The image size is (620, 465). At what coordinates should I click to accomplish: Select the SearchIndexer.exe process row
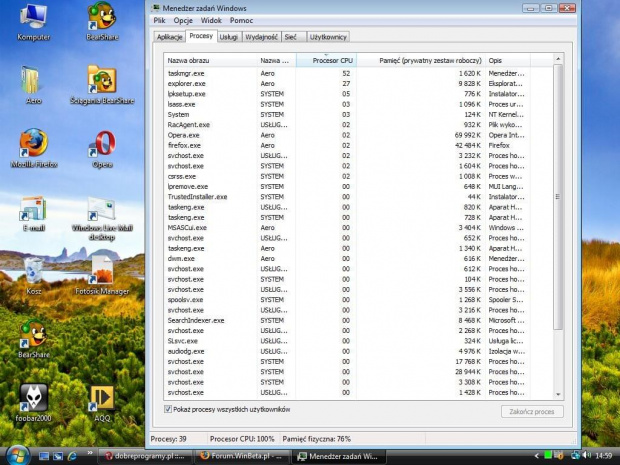coord(358,320)
